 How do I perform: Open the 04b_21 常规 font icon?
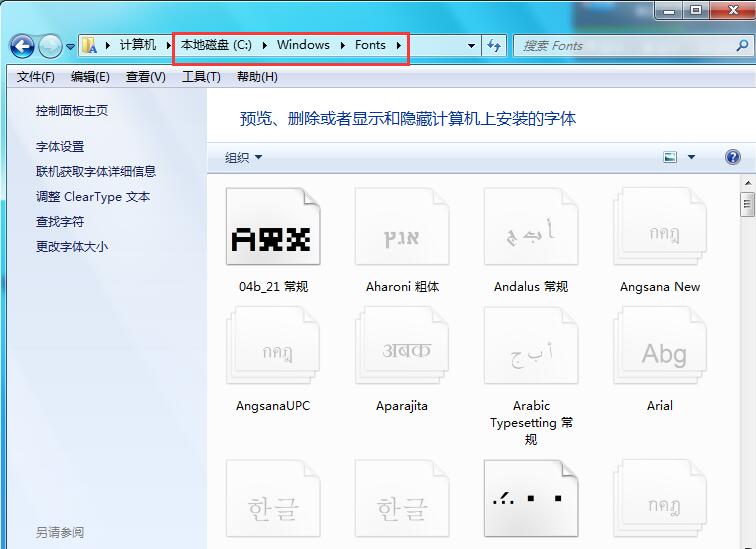(273, 227)
